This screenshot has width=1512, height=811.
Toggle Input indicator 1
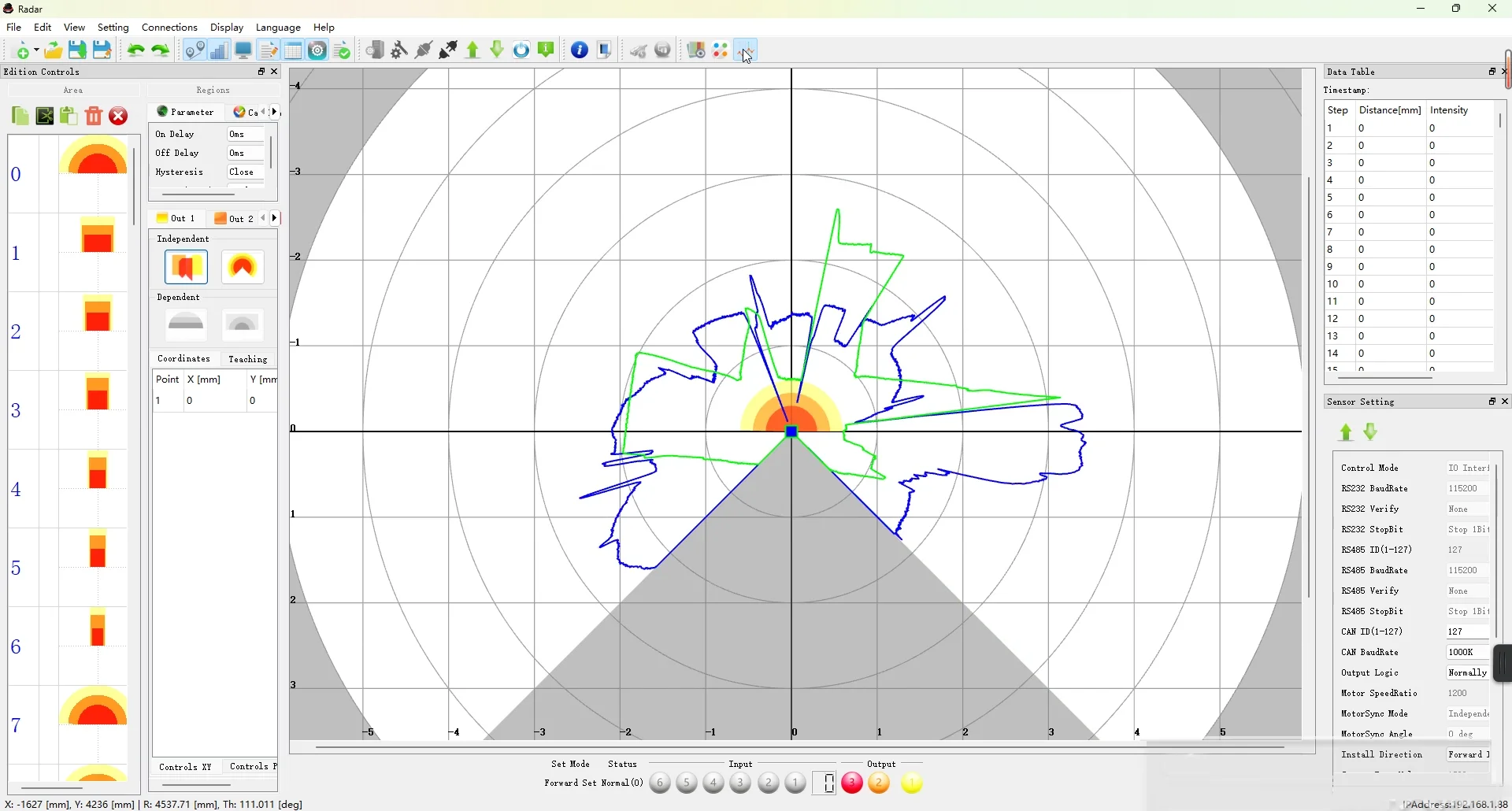point(795,783)
